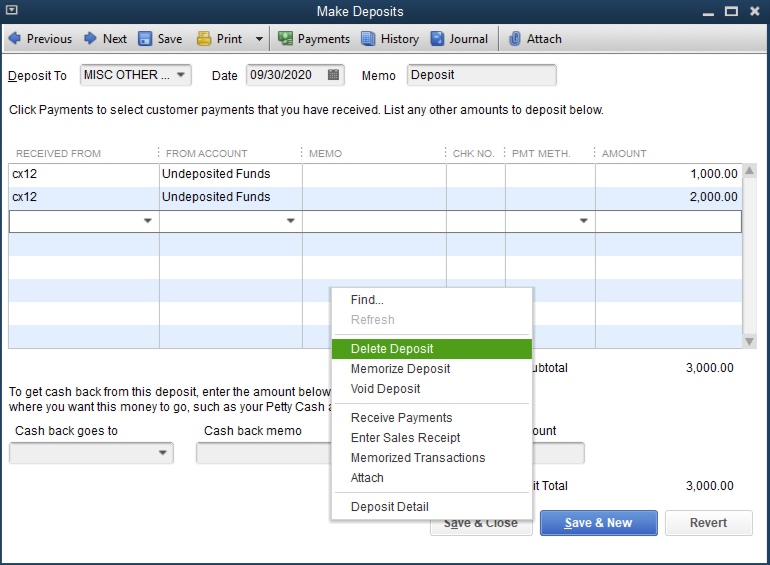Click the Previous arrow icon
The height and width of the screenshot is (565, 770).
15,38
